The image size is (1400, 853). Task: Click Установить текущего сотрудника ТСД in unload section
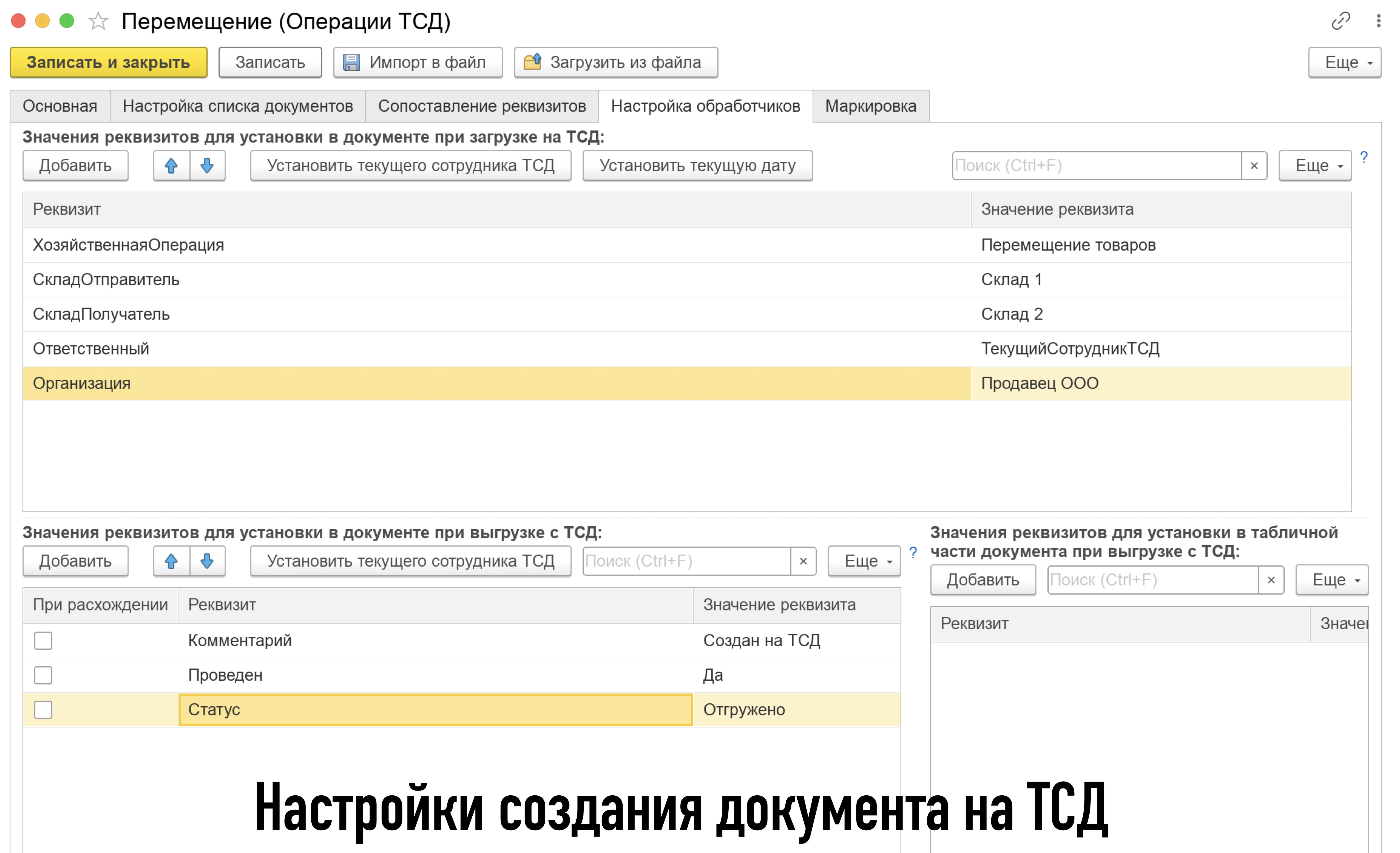coord(410,561)
